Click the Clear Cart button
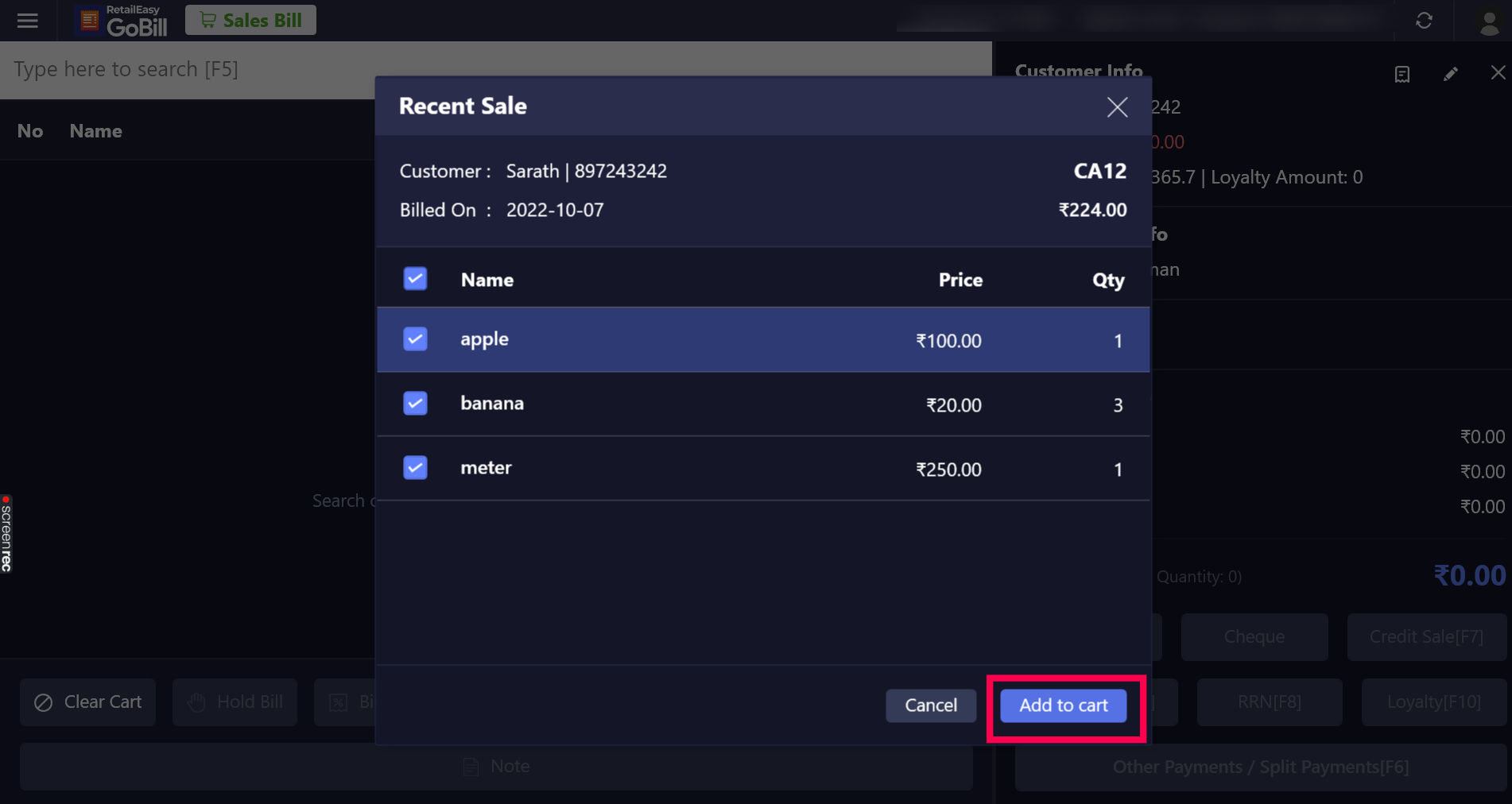1512x804 pixels. 88,702
